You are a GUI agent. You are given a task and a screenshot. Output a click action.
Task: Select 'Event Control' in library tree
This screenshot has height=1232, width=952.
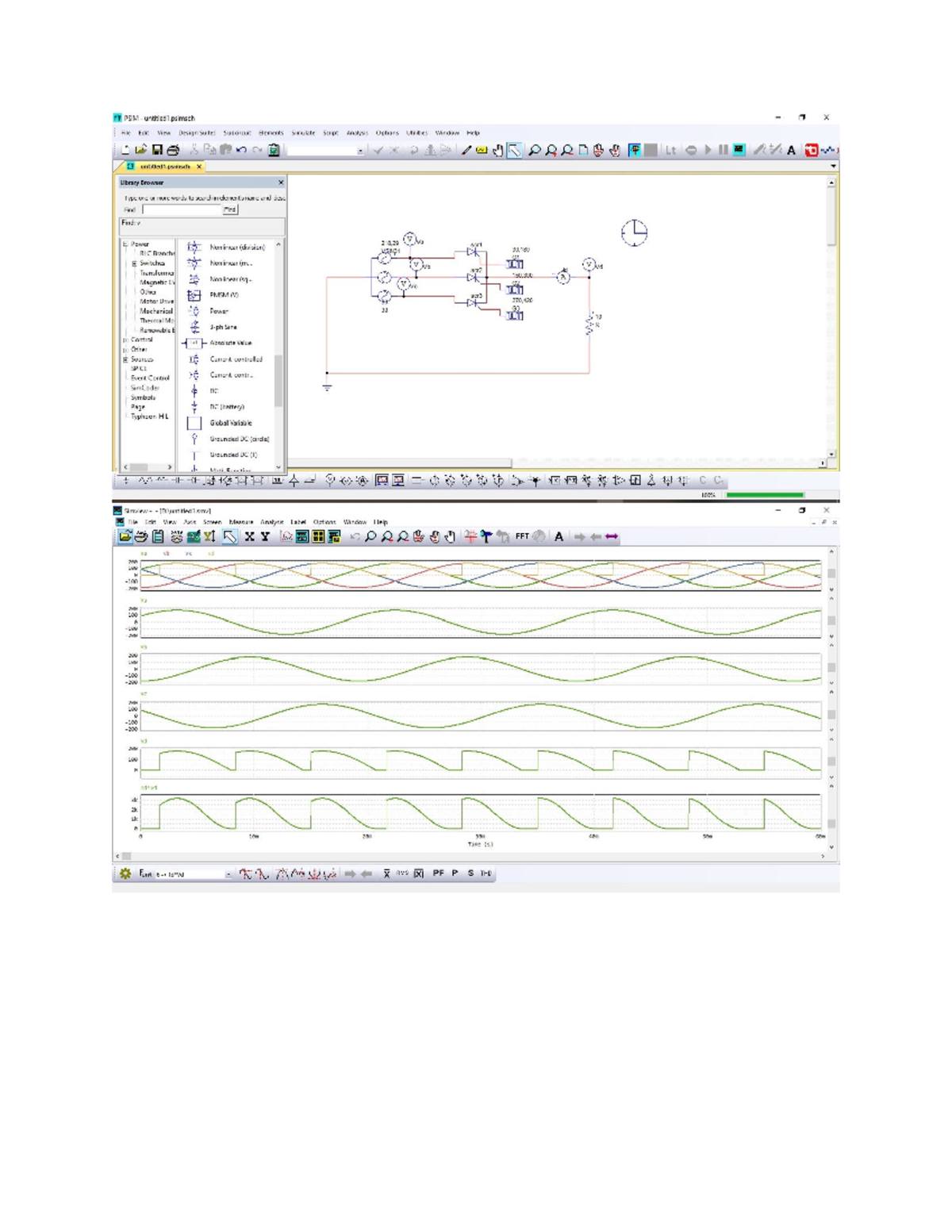[x=150, y=378]
